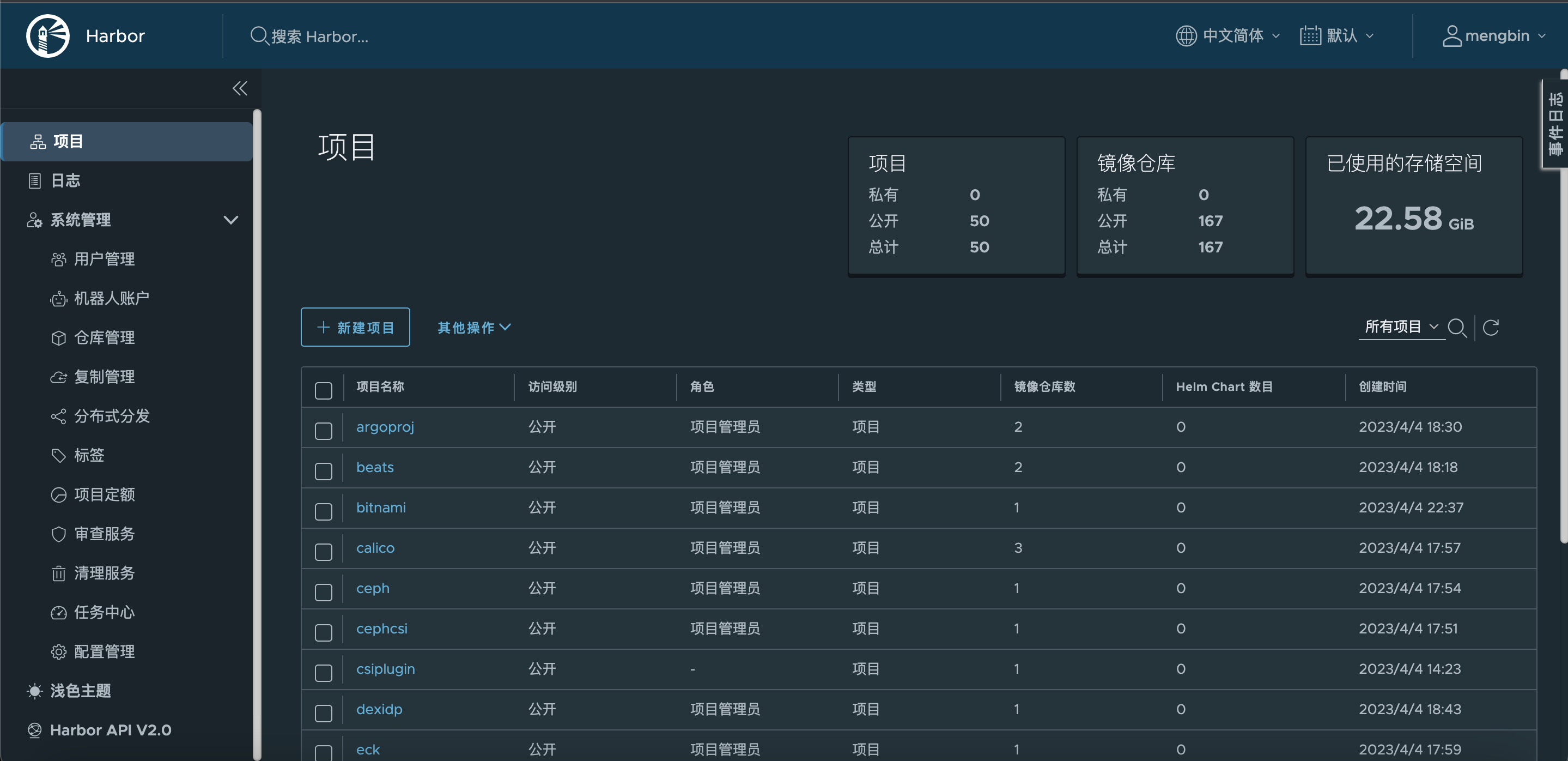Click the 搜索 Harbor search field
Image resolution: width=1568 pixels, height=761 pixels.
tap(320, 37)
